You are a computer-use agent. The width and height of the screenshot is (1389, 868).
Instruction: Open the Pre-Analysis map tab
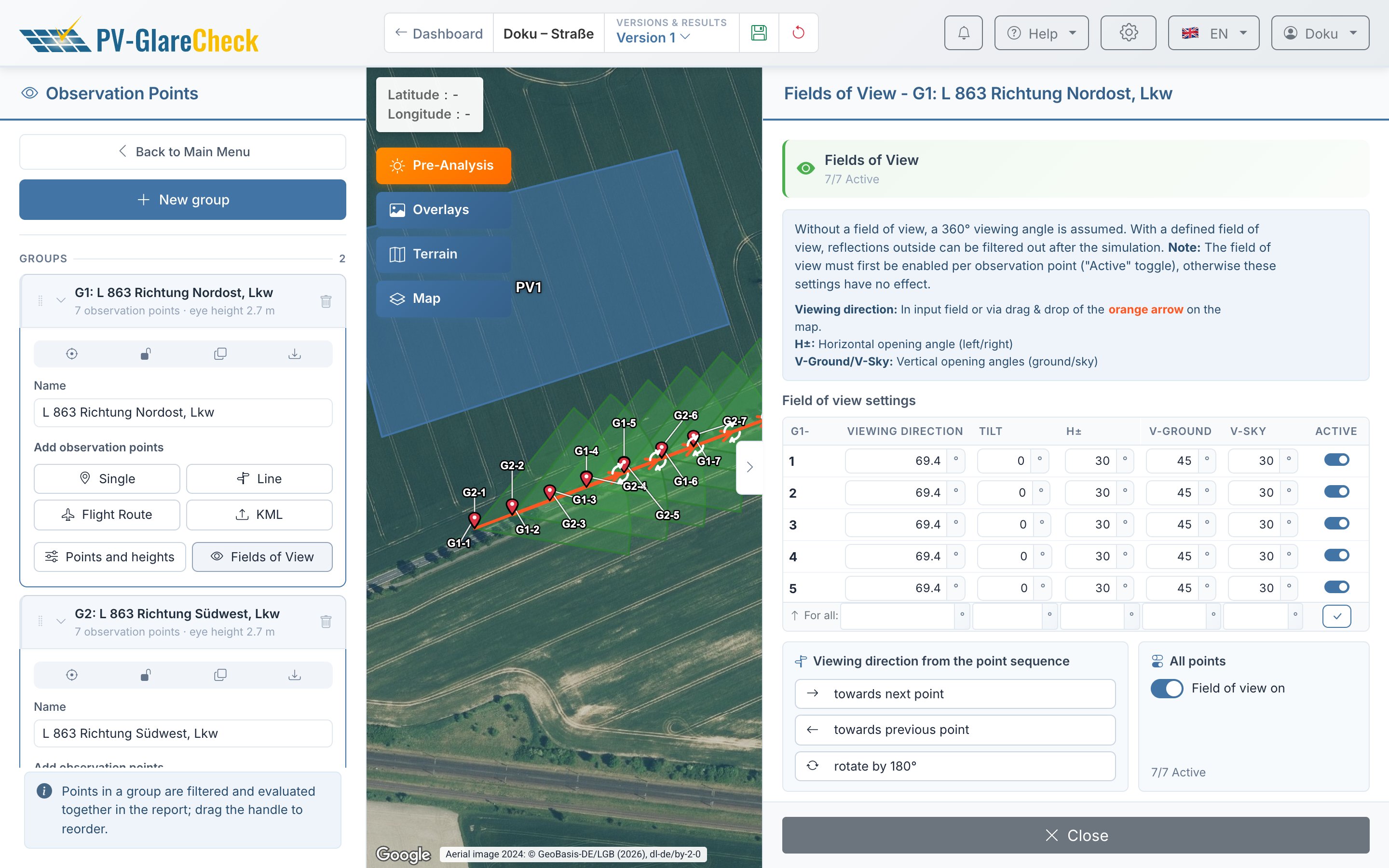click(x=443, y=166)
